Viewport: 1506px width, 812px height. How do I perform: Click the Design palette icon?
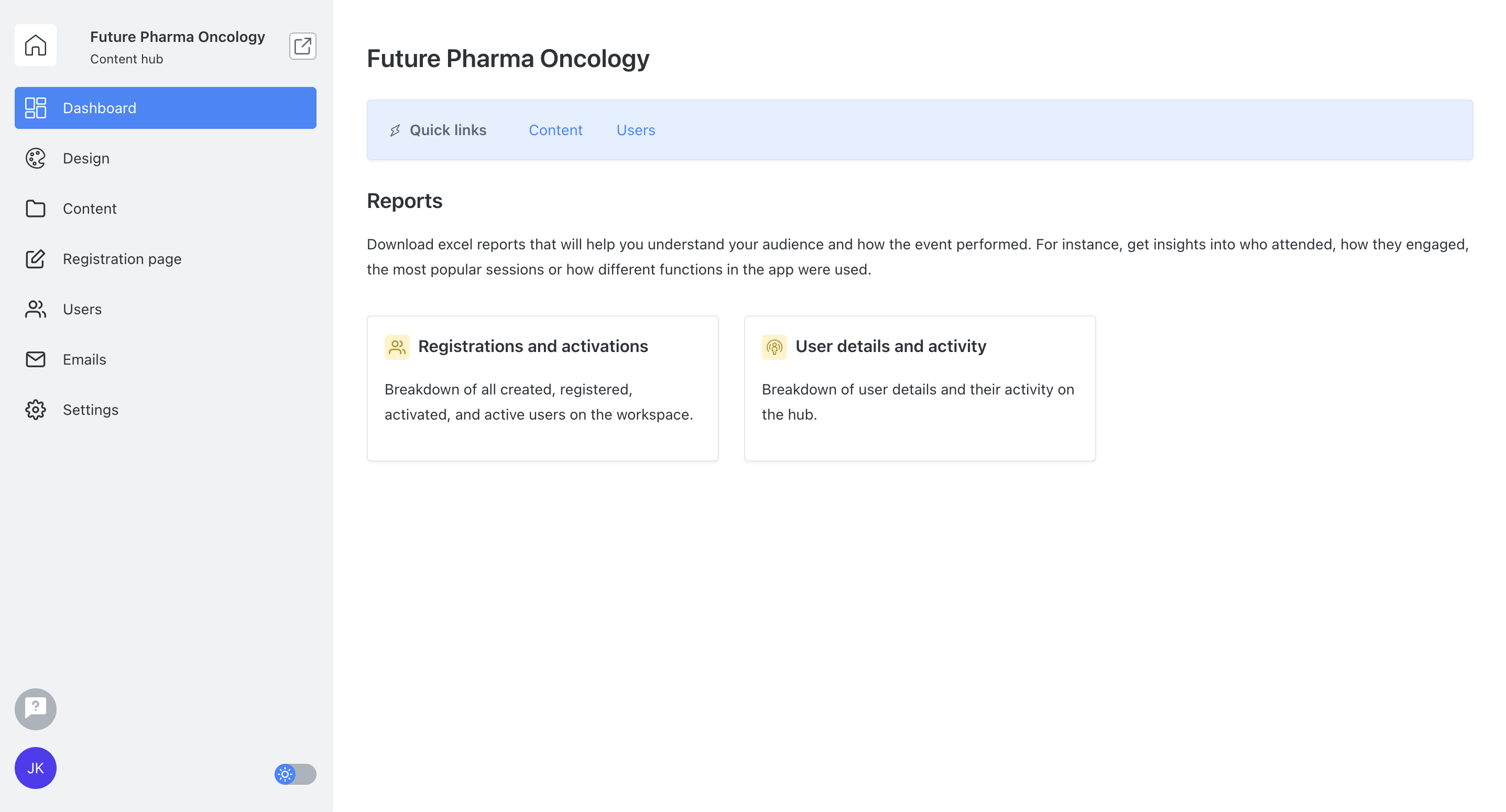point(35,158)
